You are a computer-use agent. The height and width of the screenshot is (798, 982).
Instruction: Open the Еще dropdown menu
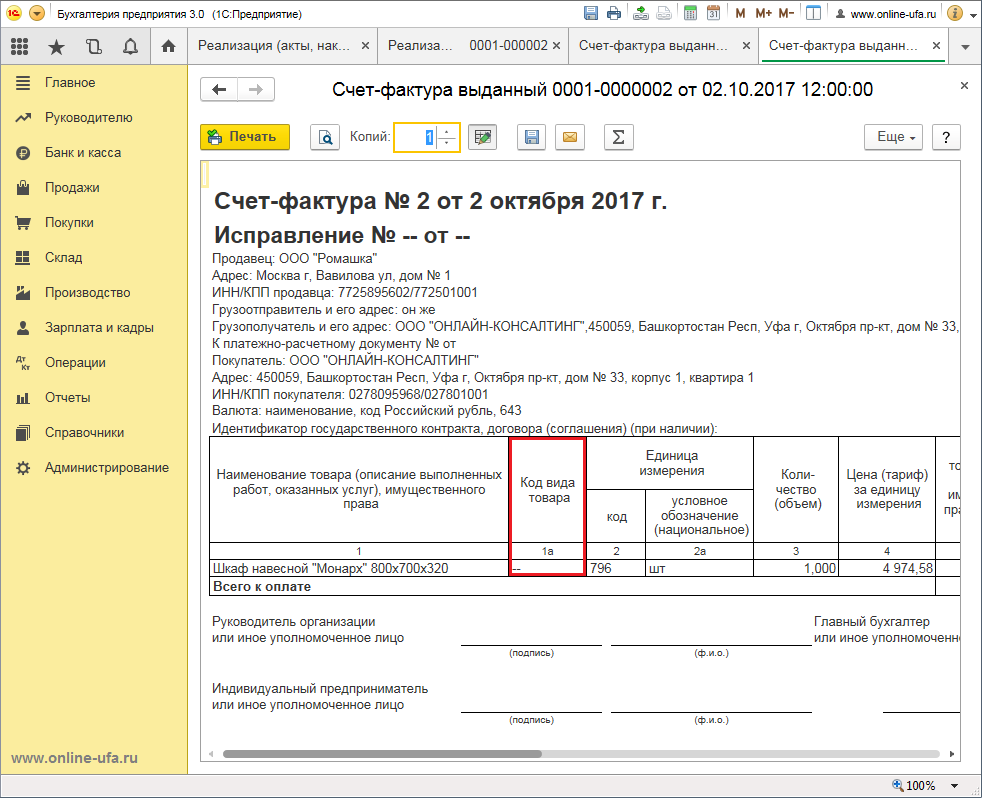pyautogui.click(x=894, y=137)
